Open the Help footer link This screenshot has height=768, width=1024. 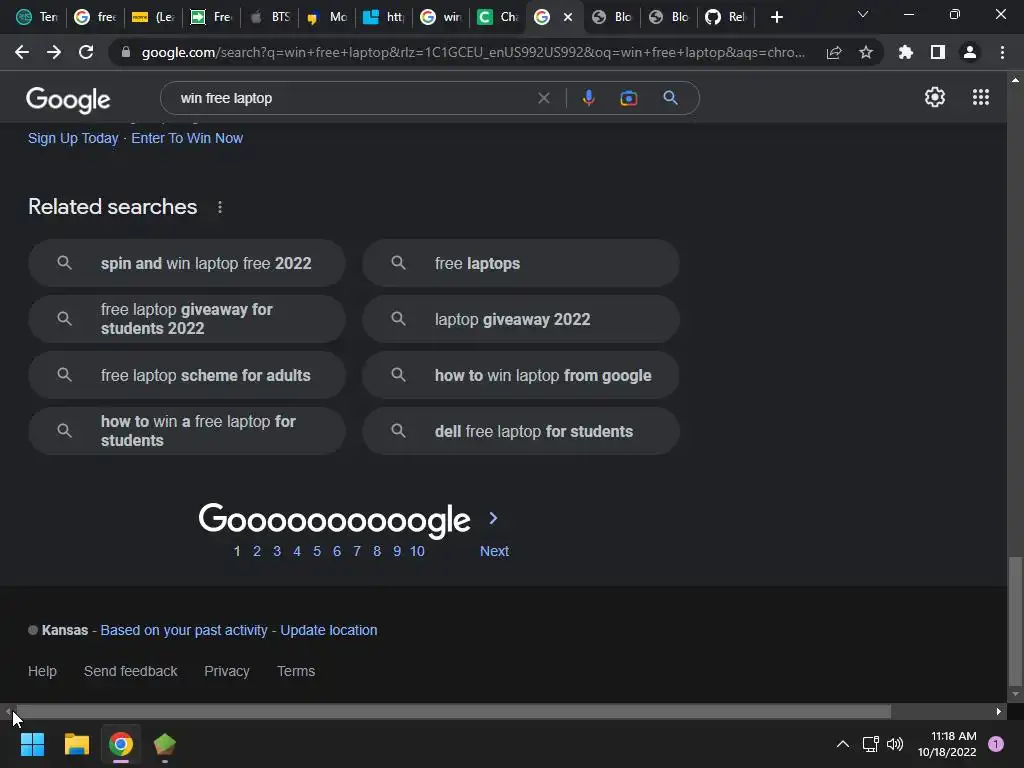(x=42, y=671)
